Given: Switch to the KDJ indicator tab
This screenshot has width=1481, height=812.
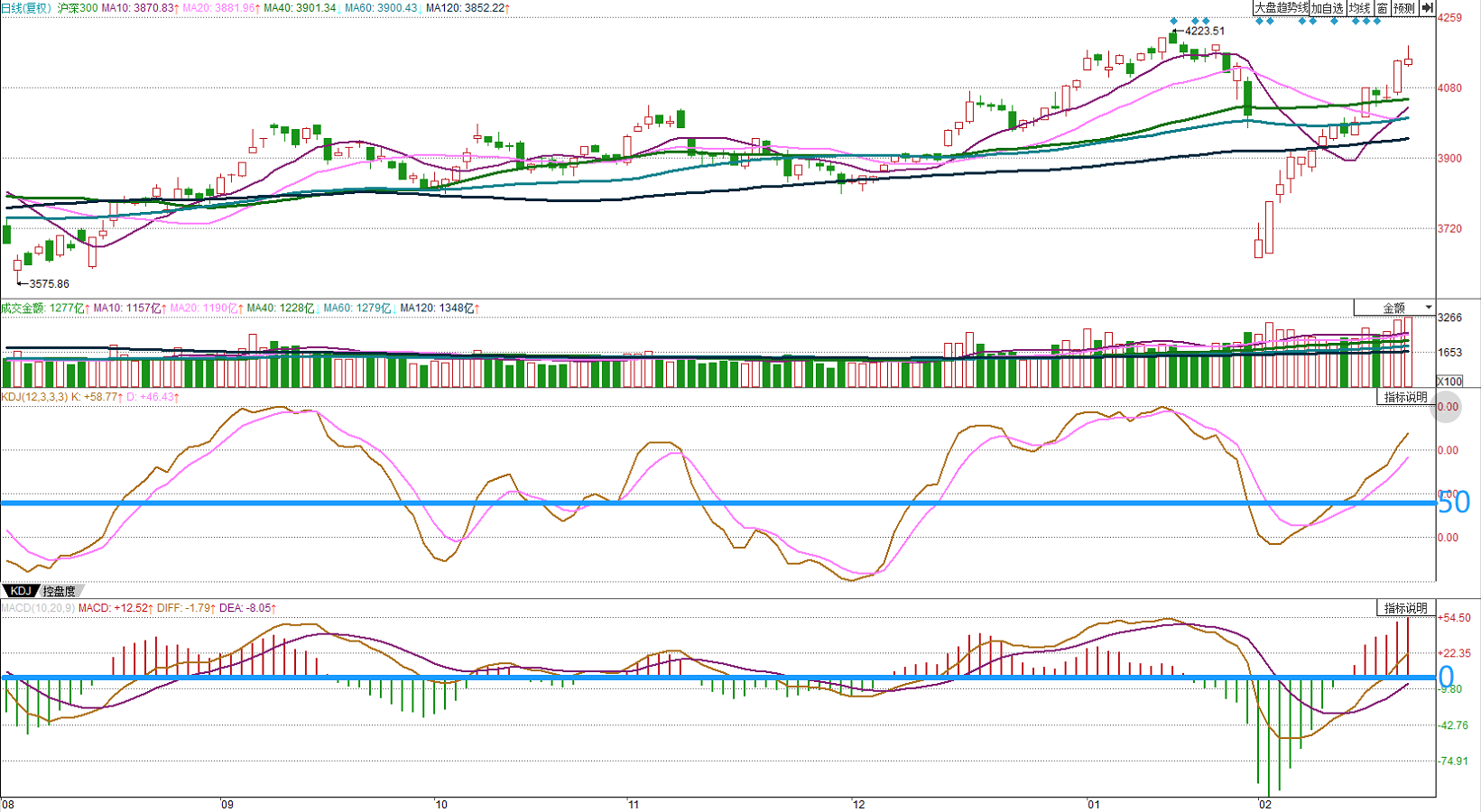Looking at the screenshot, I should pos(20,591).
